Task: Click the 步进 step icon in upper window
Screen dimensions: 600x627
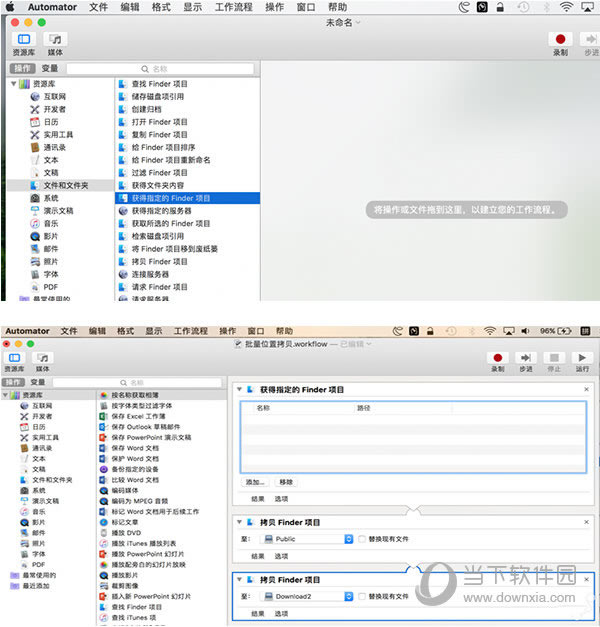Action: pos(591,39)
